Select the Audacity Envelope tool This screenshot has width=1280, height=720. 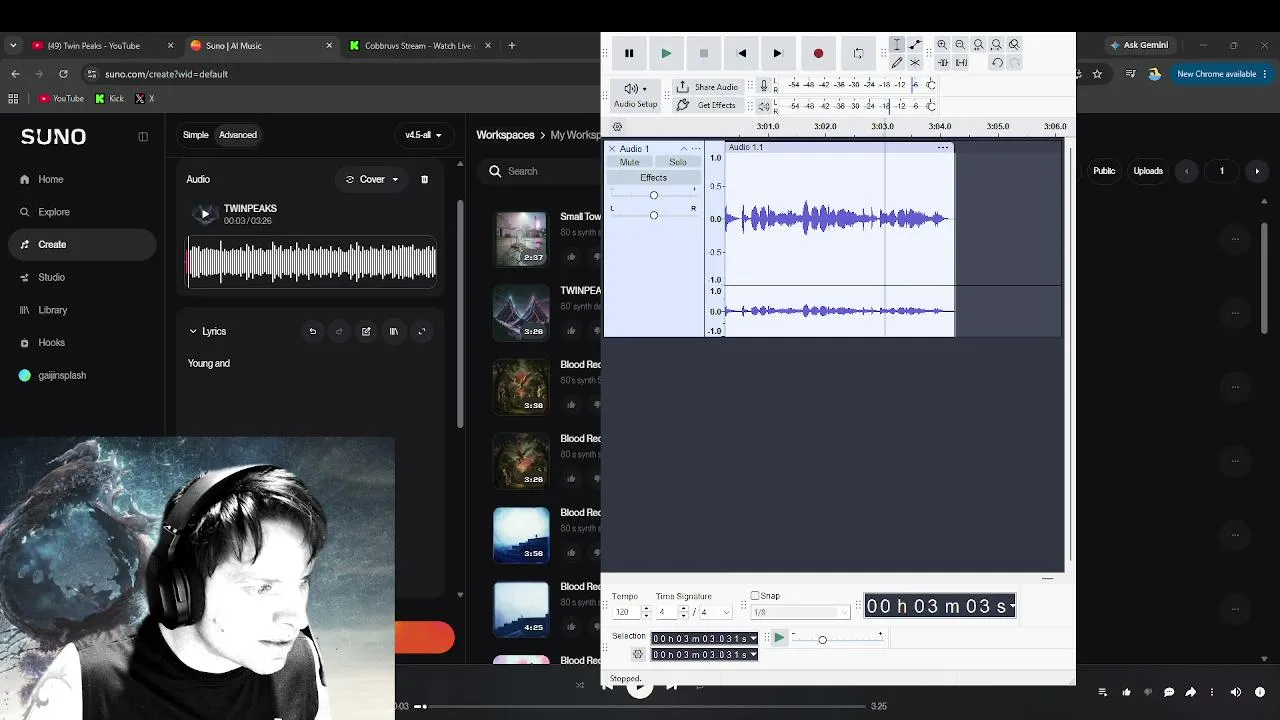(x=915, y=45)
